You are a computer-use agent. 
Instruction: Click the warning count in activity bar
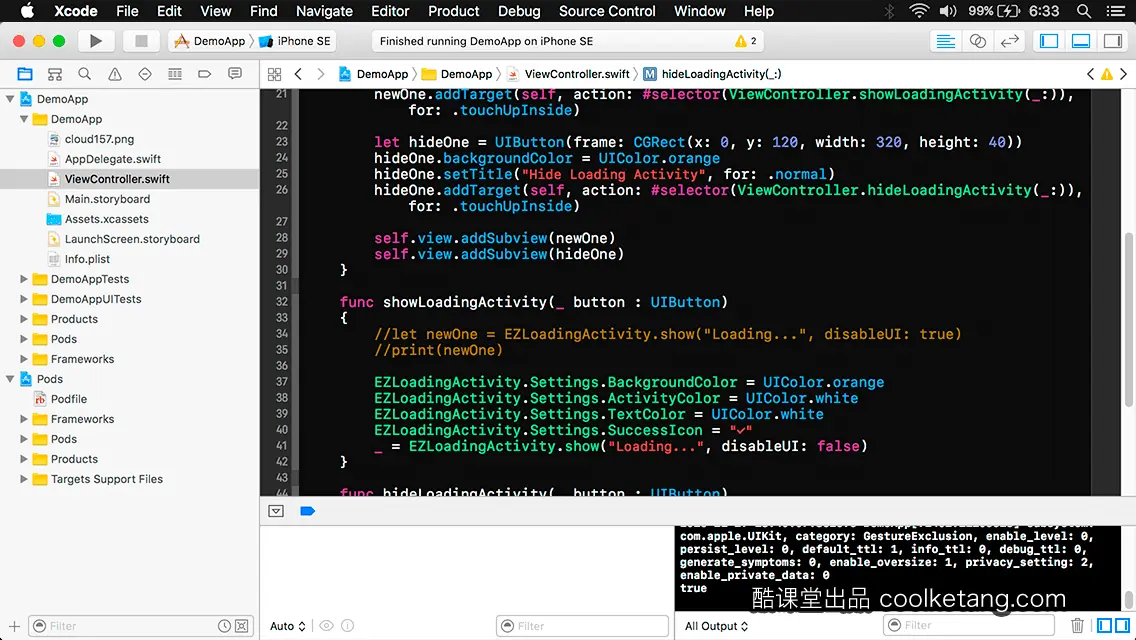(x=746, y=41)
